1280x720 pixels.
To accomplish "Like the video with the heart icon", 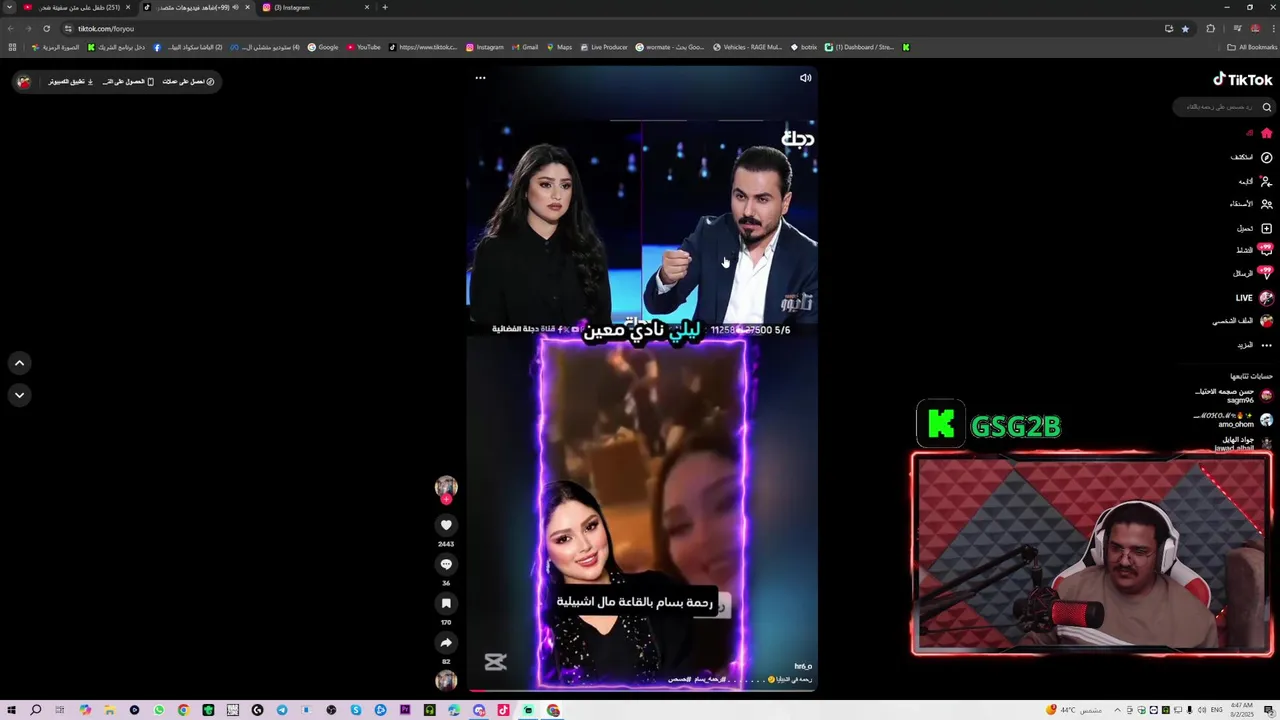I will (446, 525).
